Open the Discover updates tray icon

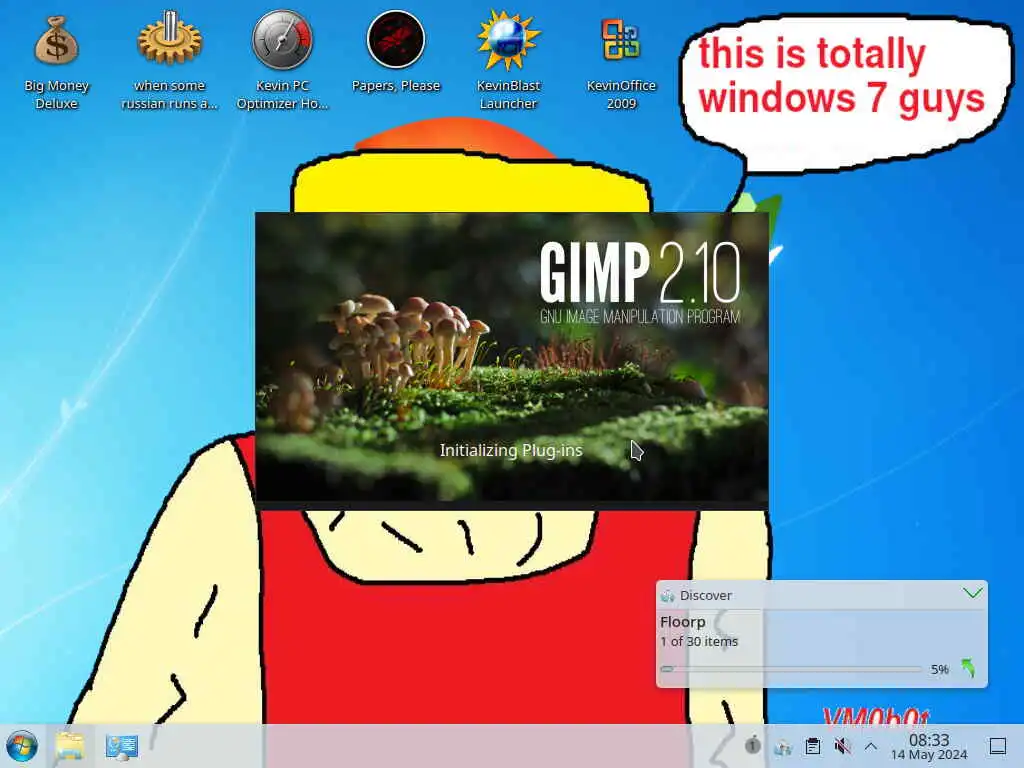pos(782,746)
